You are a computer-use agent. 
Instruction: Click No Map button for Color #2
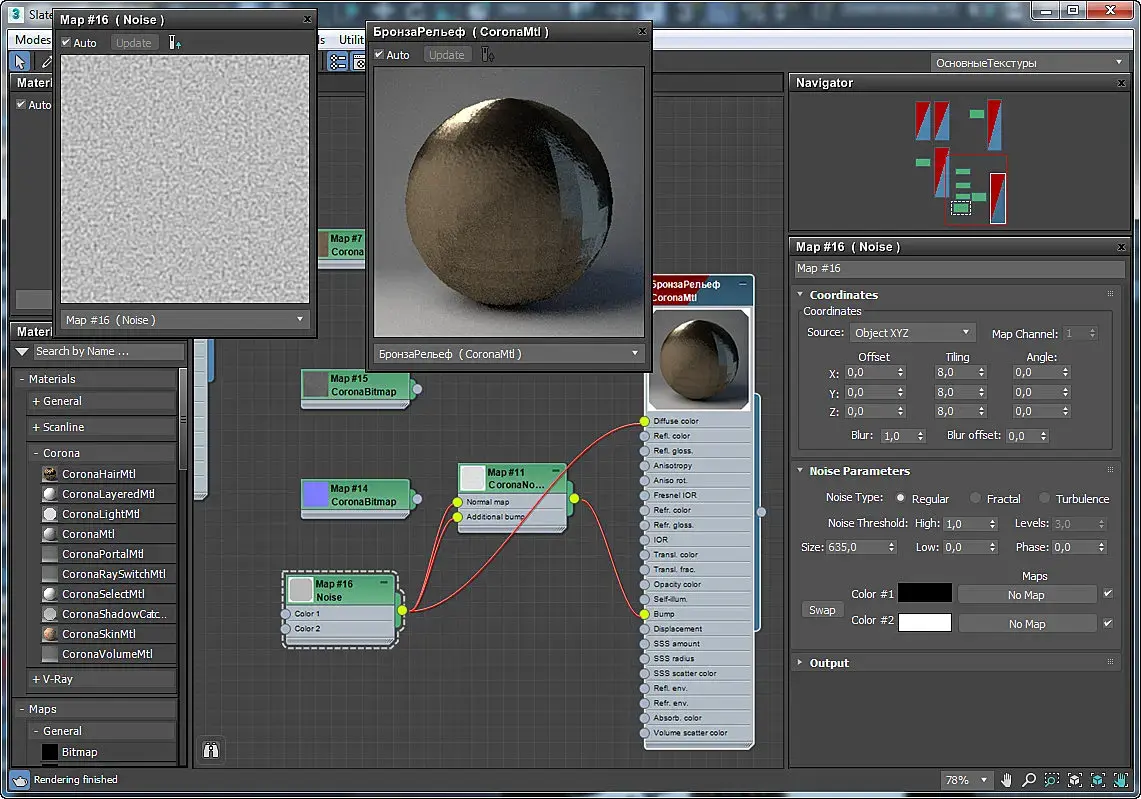coord(1027,624)
